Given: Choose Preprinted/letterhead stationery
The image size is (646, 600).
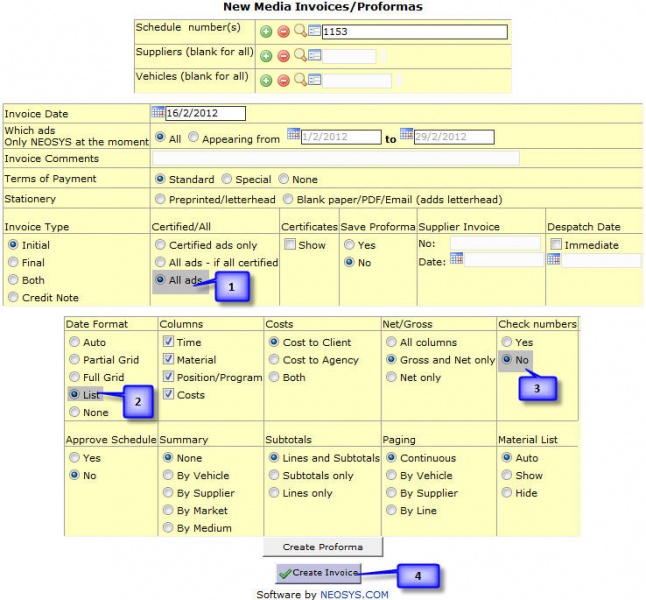Looking at the screenshot, I should [x=160, y=199].
